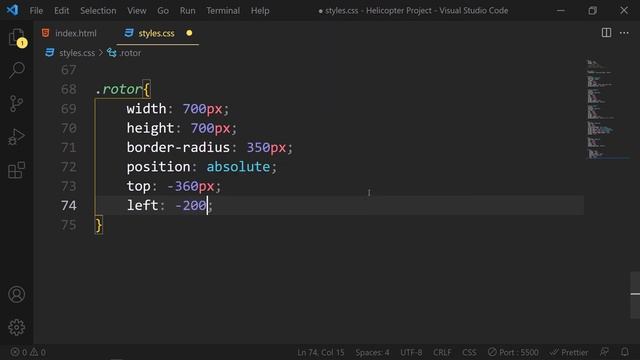640x360 pixels.
Task: Open the Edit menu
Action: 61,11
